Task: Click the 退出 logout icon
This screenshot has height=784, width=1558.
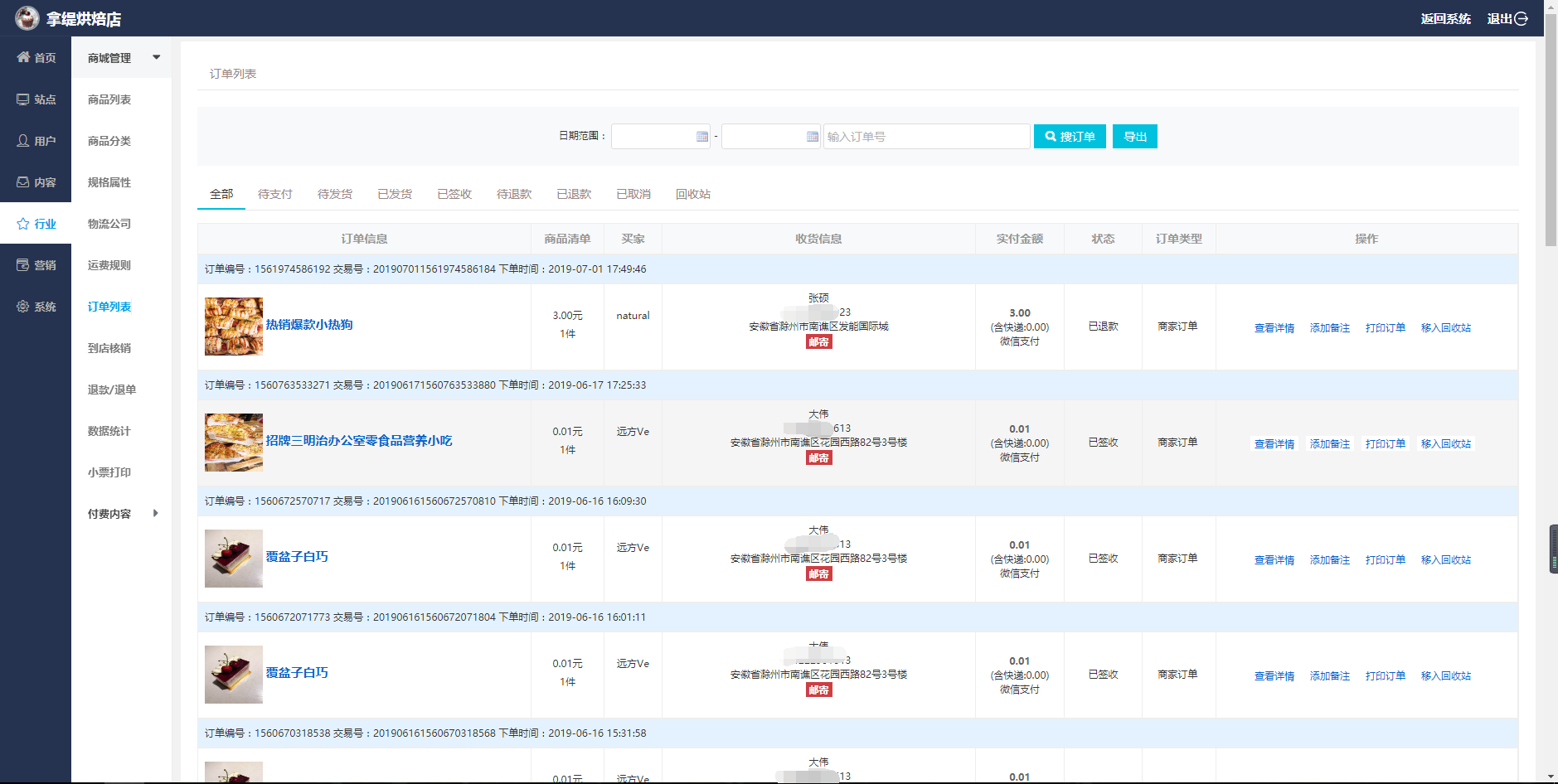Action: tap(1522, 18)
